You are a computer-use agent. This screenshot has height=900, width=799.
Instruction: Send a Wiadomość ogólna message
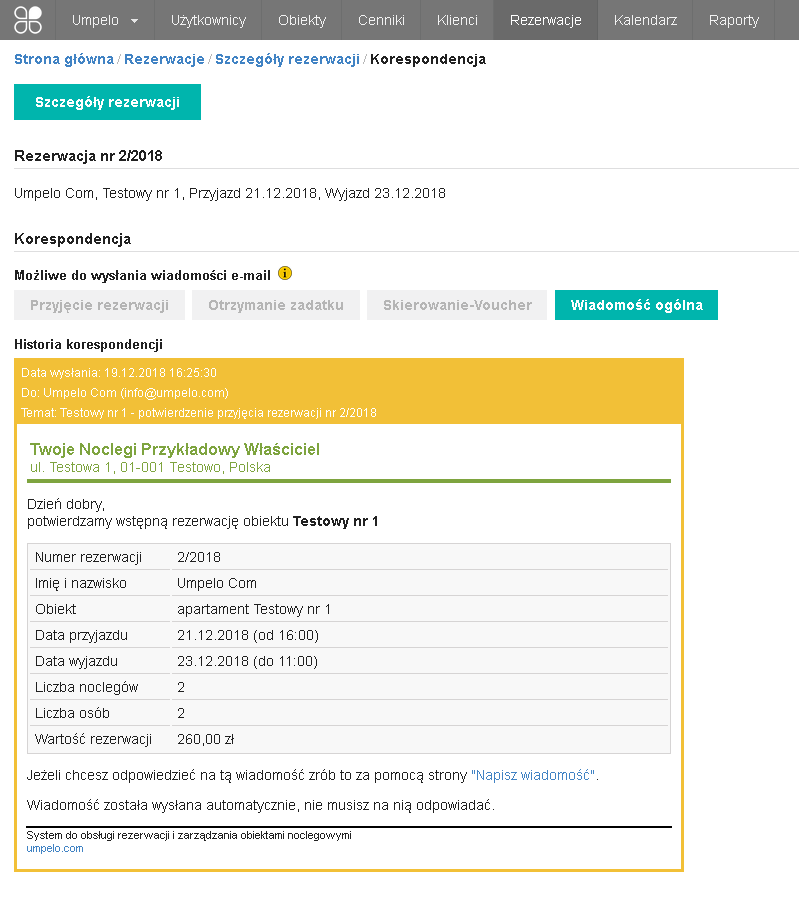pyautogui.click(x=636, y=305)
